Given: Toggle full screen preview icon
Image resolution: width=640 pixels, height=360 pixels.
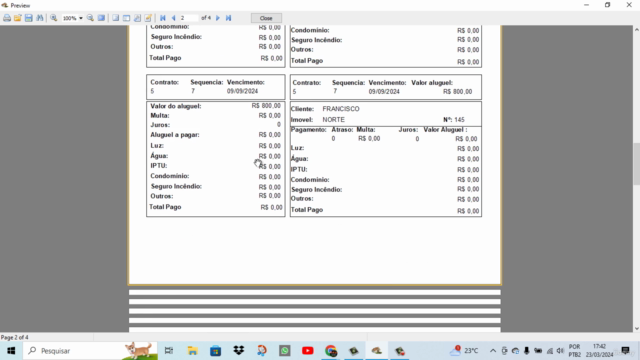Looking at the screenshot, I should click(101, 18).
